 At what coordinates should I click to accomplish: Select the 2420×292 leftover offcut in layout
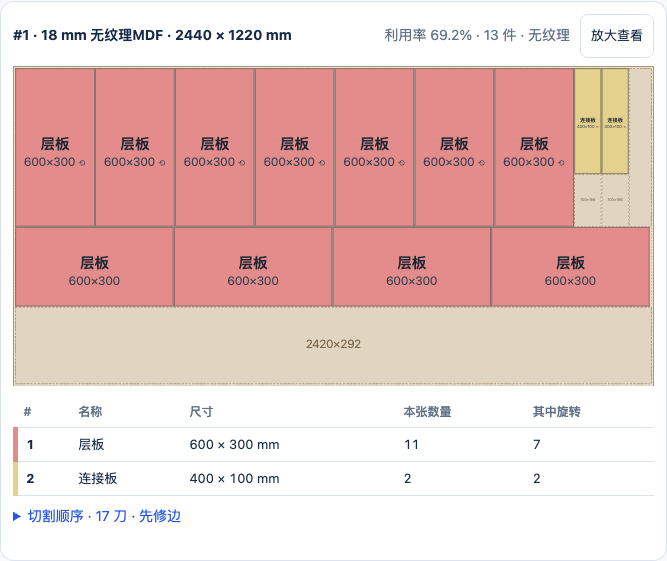pos(334,345)
